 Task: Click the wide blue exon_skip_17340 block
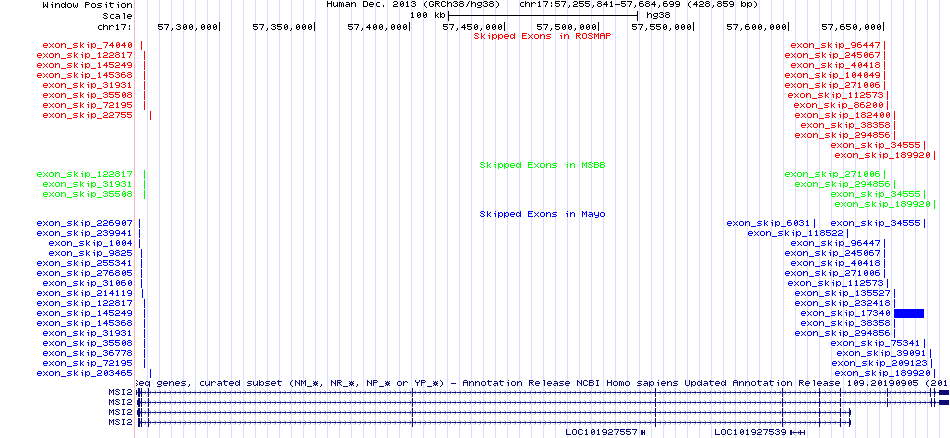tap(908, 313)
